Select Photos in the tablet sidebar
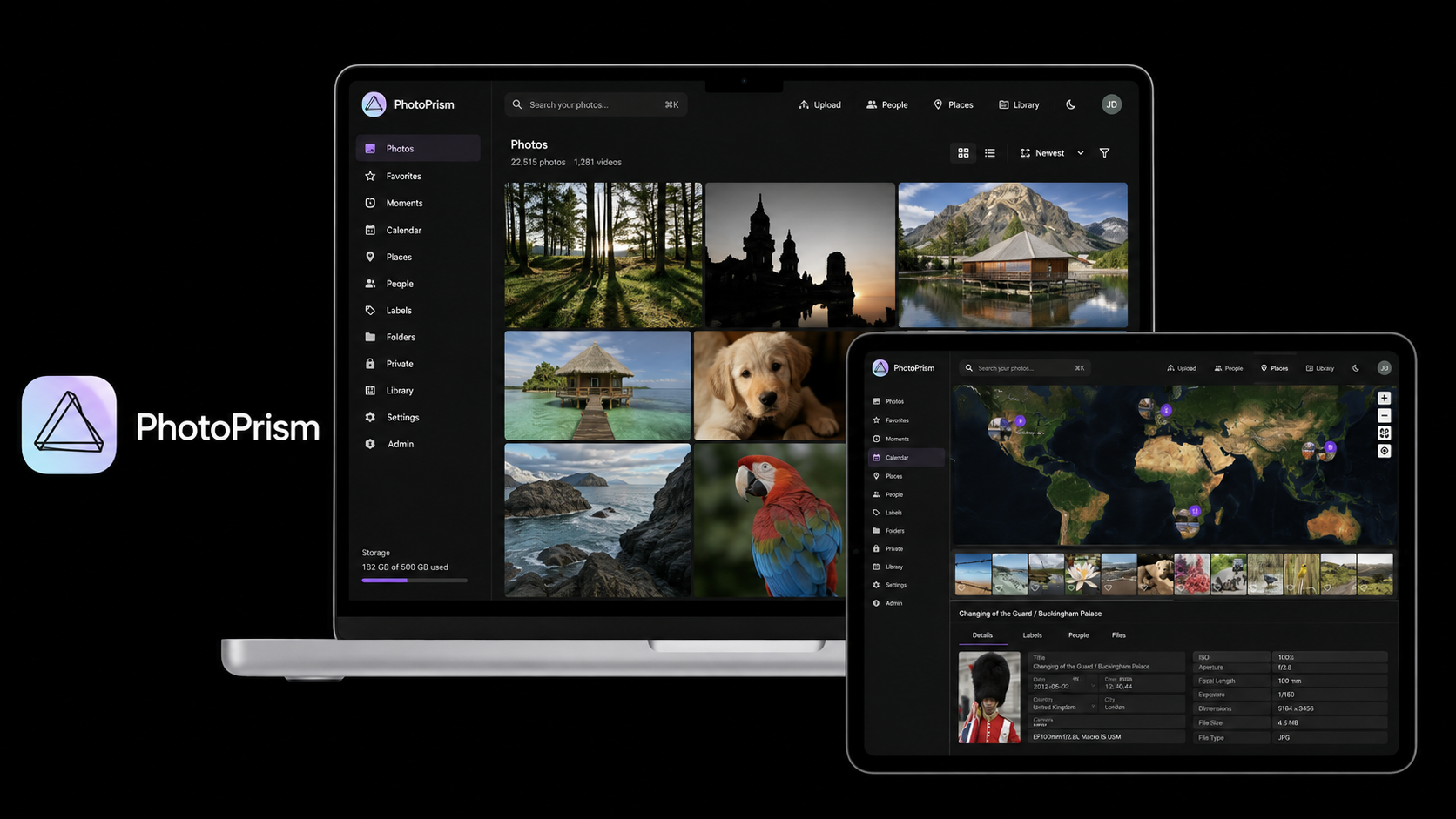This screenshot has height=819, width=1456. coord(906,401)
